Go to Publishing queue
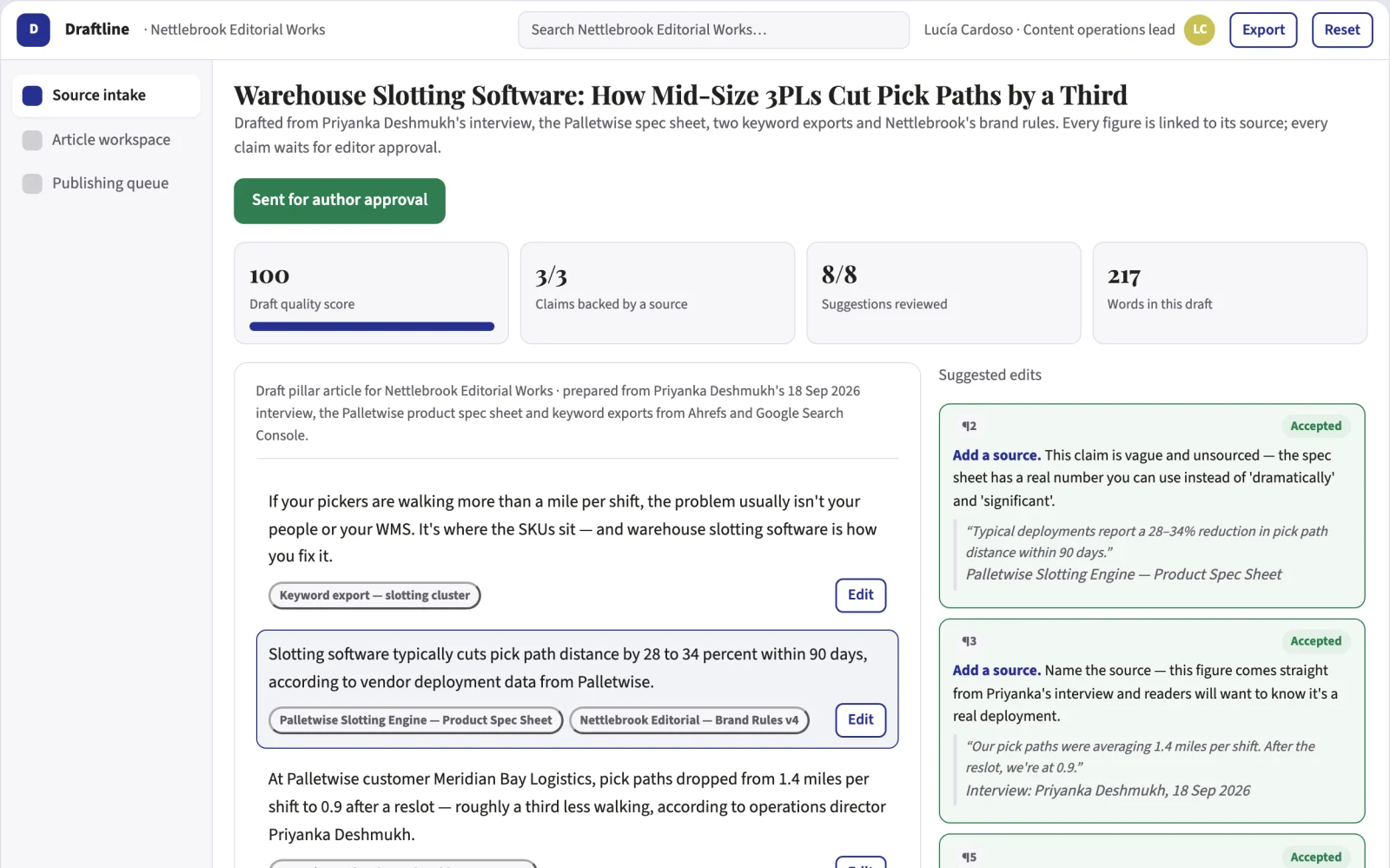Image resolution: width=1390 pixels, height=868 pixels. point(106,183)
